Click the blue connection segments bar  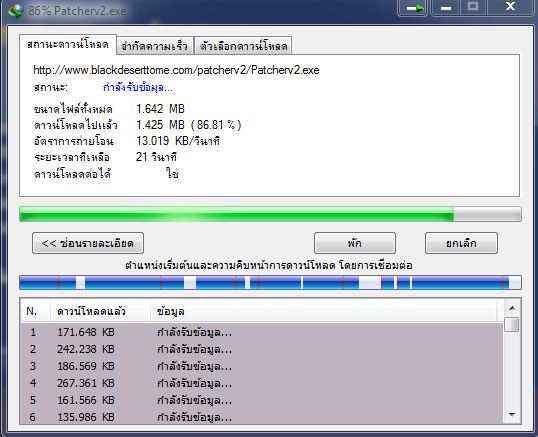(x=270, y=282)
